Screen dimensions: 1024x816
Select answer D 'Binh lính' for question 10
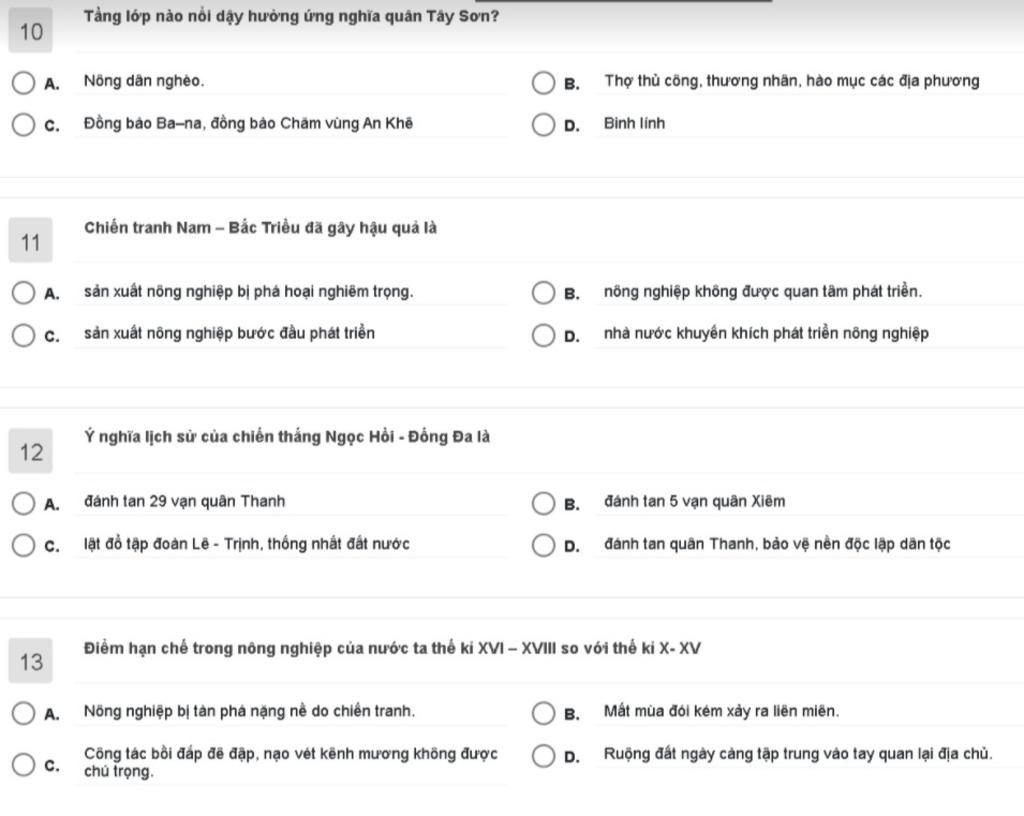(x=543, y=125)
